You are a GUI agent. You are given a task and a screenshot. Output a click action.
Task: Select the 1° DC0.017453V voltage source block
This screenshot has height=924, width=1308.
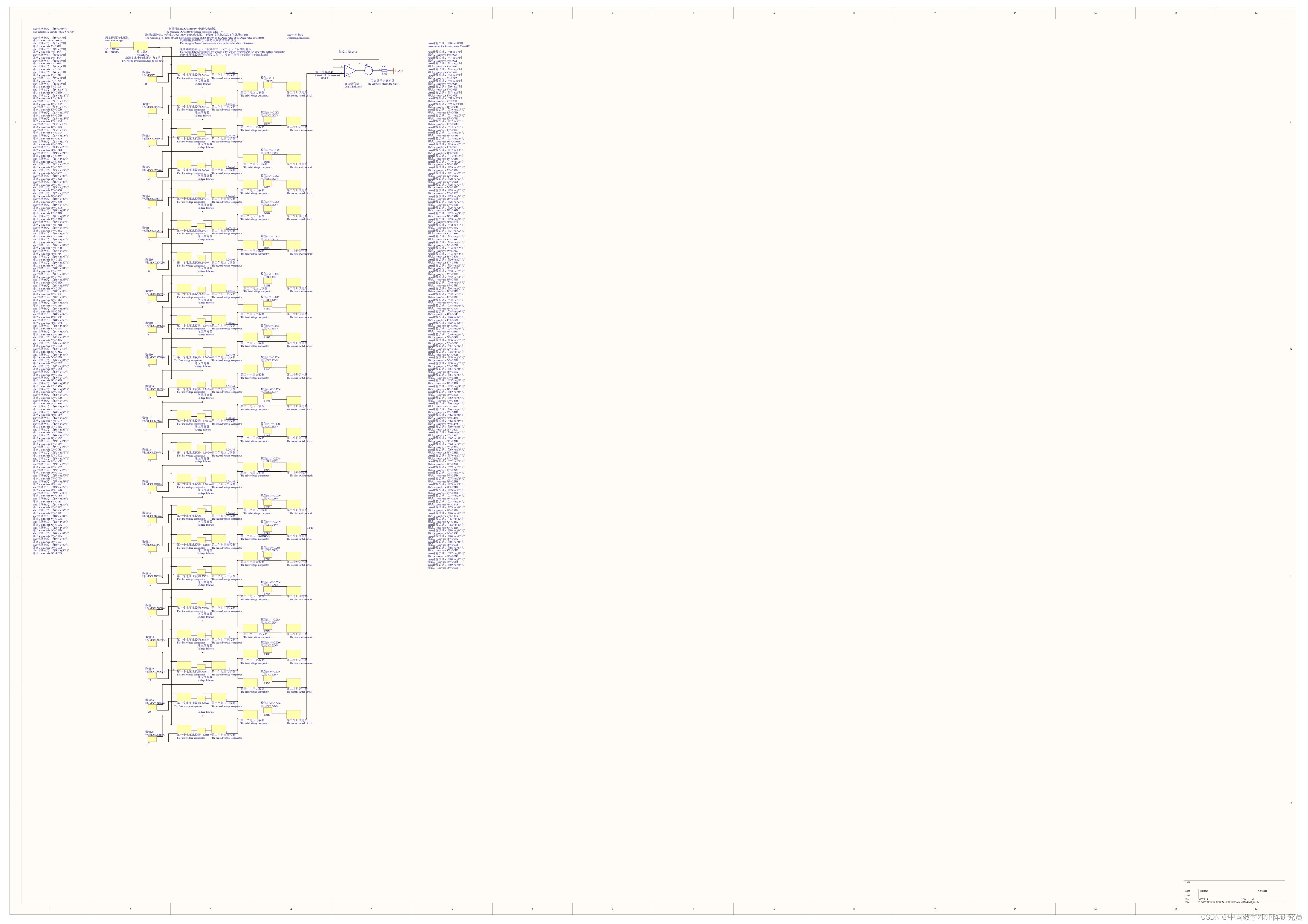click(152, 111)
